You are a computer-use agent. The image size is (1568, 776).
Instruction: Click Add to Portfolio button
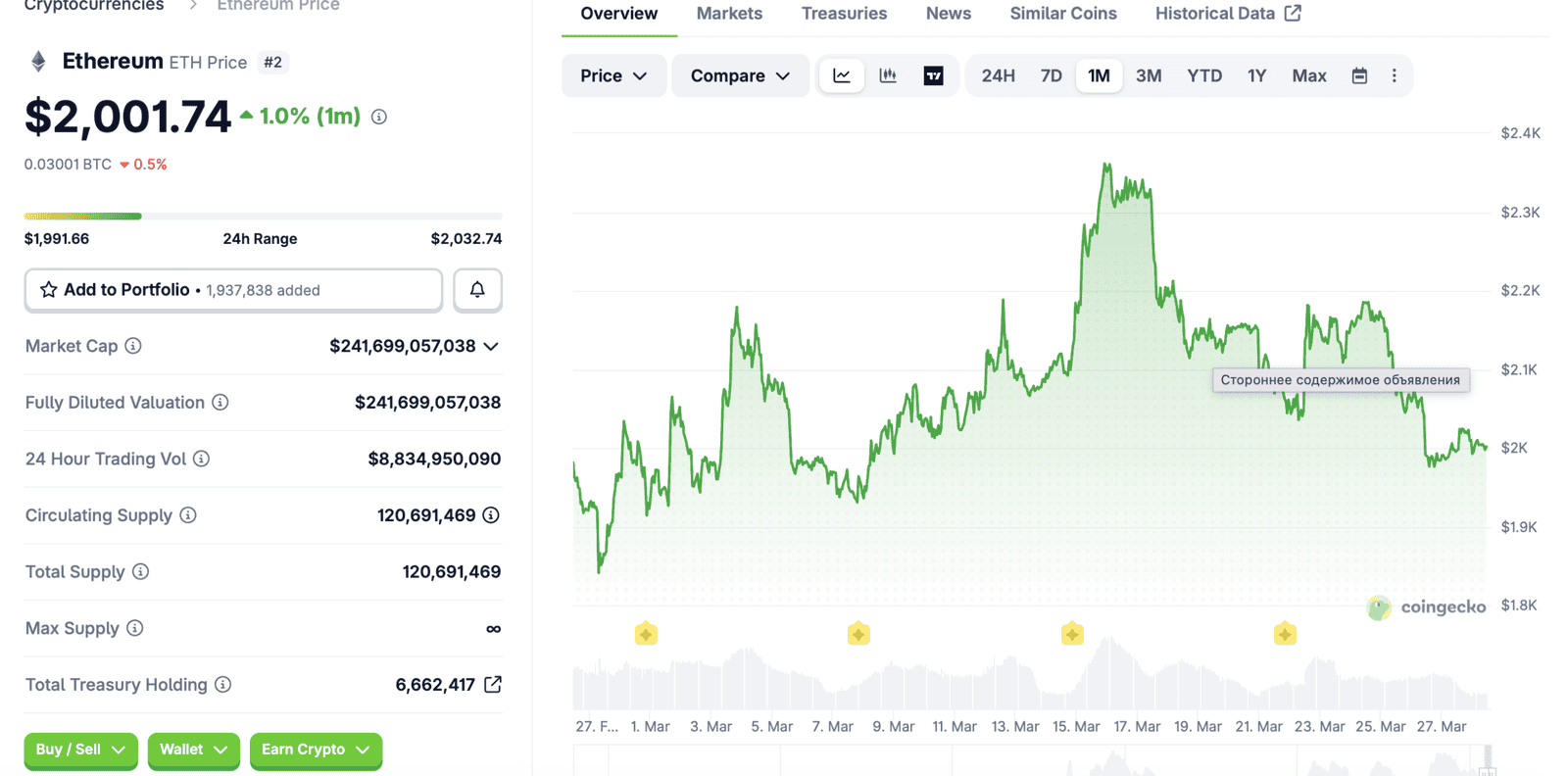[x=233, y=290]
